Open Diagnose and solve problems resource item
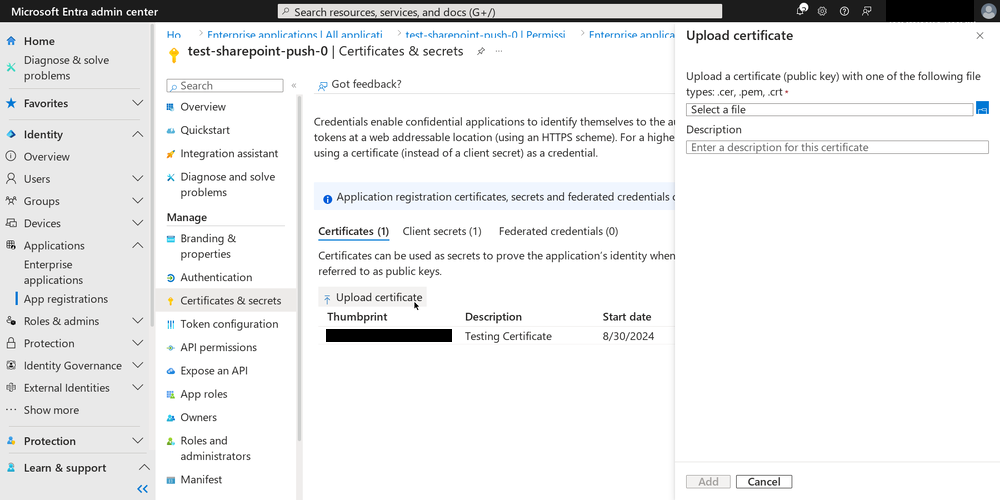Image resolution: width=1000 pixels, height=500 pixels. tap(228, 184)
